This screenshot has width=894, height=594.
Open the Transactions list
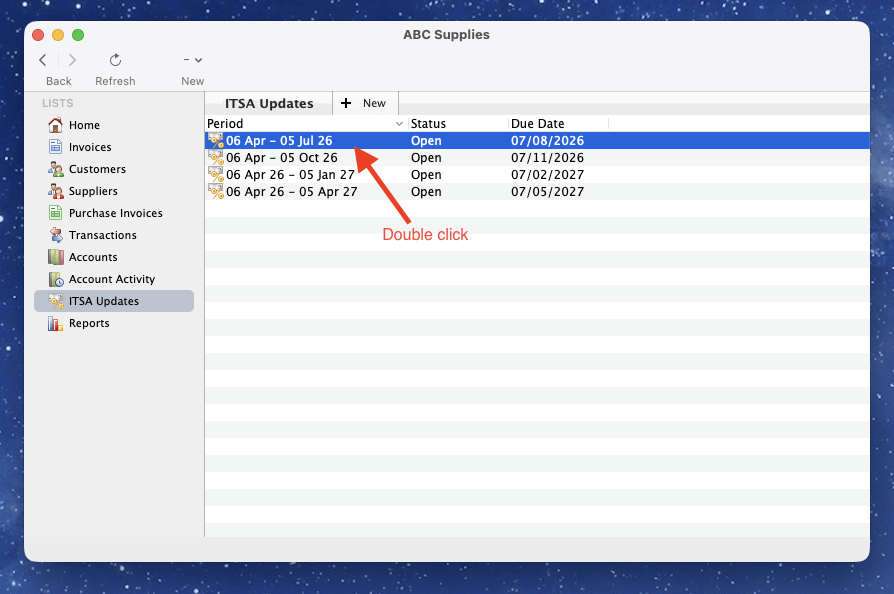(x=103, y=235)
